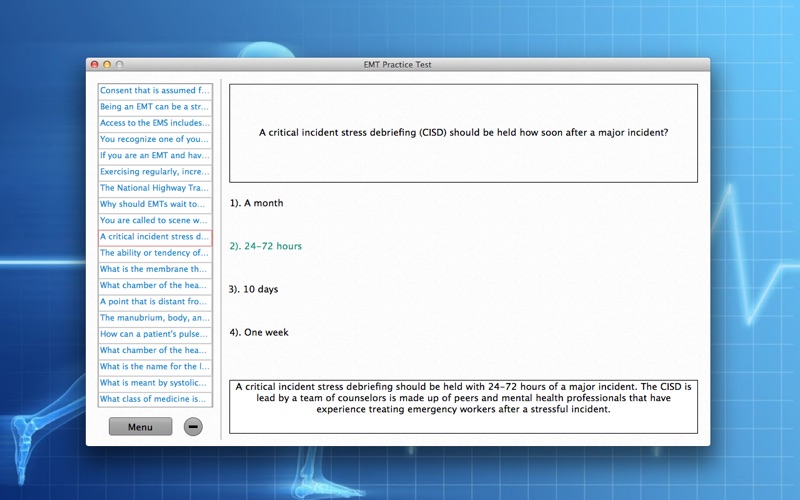Choose question 'You recognize one of you...'
The width and height of the screenshot is (800, 500).
[155, 139]
